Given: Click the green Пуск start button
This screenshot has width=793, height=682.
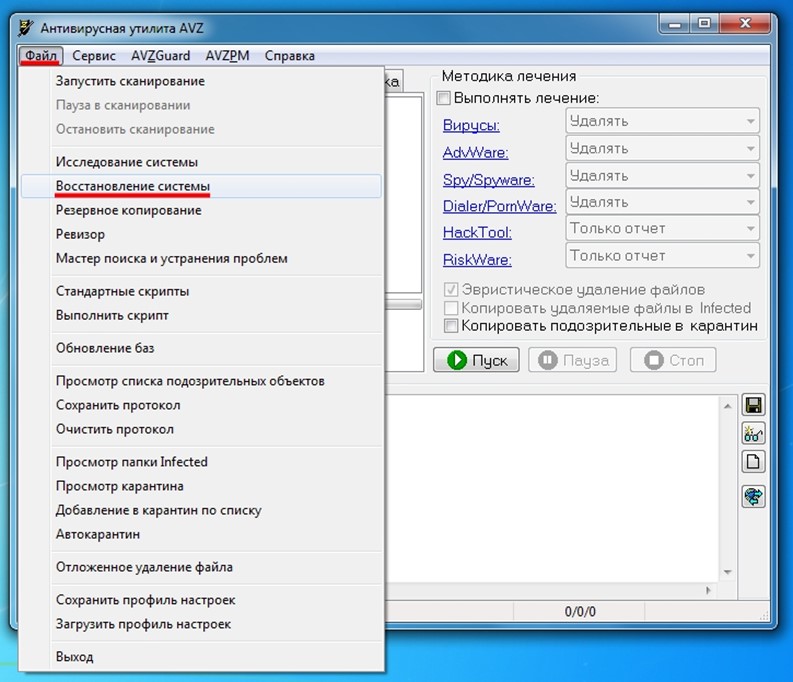Looking at the screenshot, I should (476, 360).
